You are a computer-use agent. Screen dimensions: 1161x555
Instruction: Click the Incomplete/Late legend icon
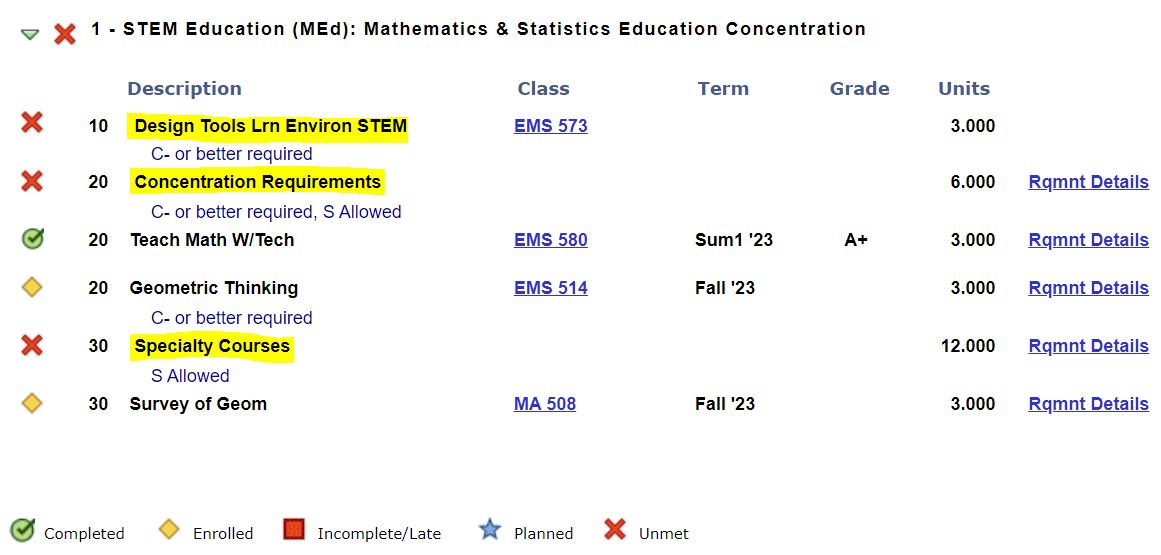click(293, 530)
